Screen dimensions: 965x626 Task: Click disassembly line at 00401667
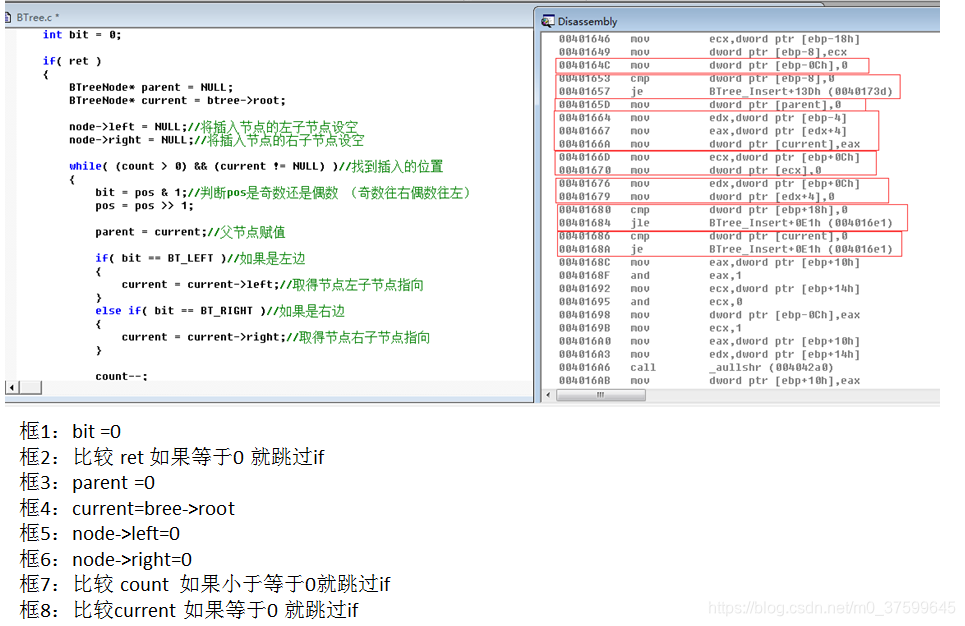[703, 131]
